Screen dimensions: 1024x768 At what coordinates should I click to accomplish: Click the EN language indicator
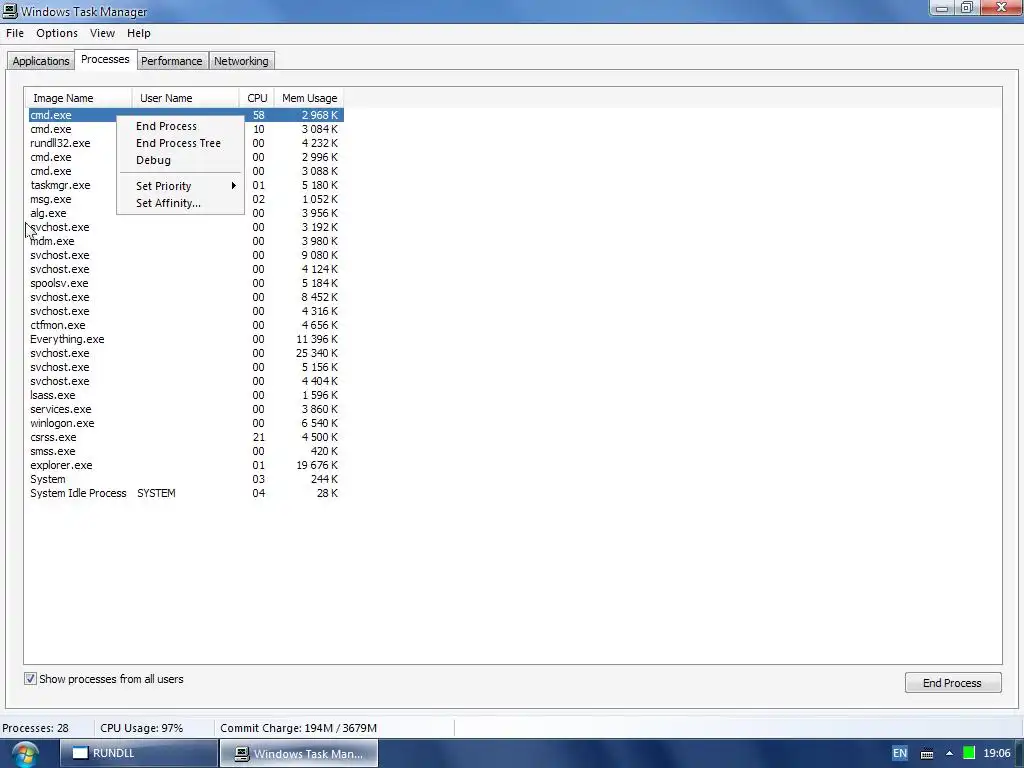899,753
